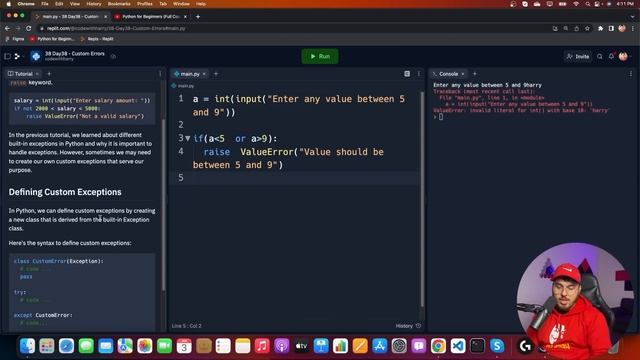The width and height of the screenshot is (640, 360).
Task: Close the 'Python for Beginners' browser tab
Action: point(185,17)
